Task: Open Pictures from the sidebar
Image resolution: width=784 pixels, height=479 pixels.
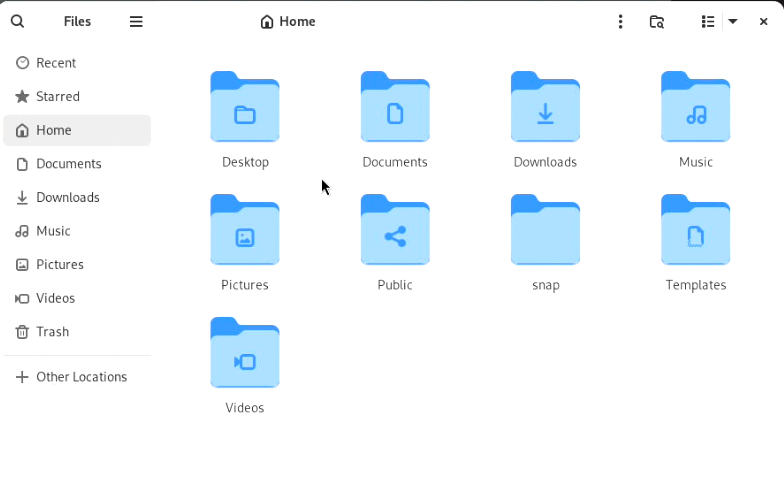Action: click(59, 265)
